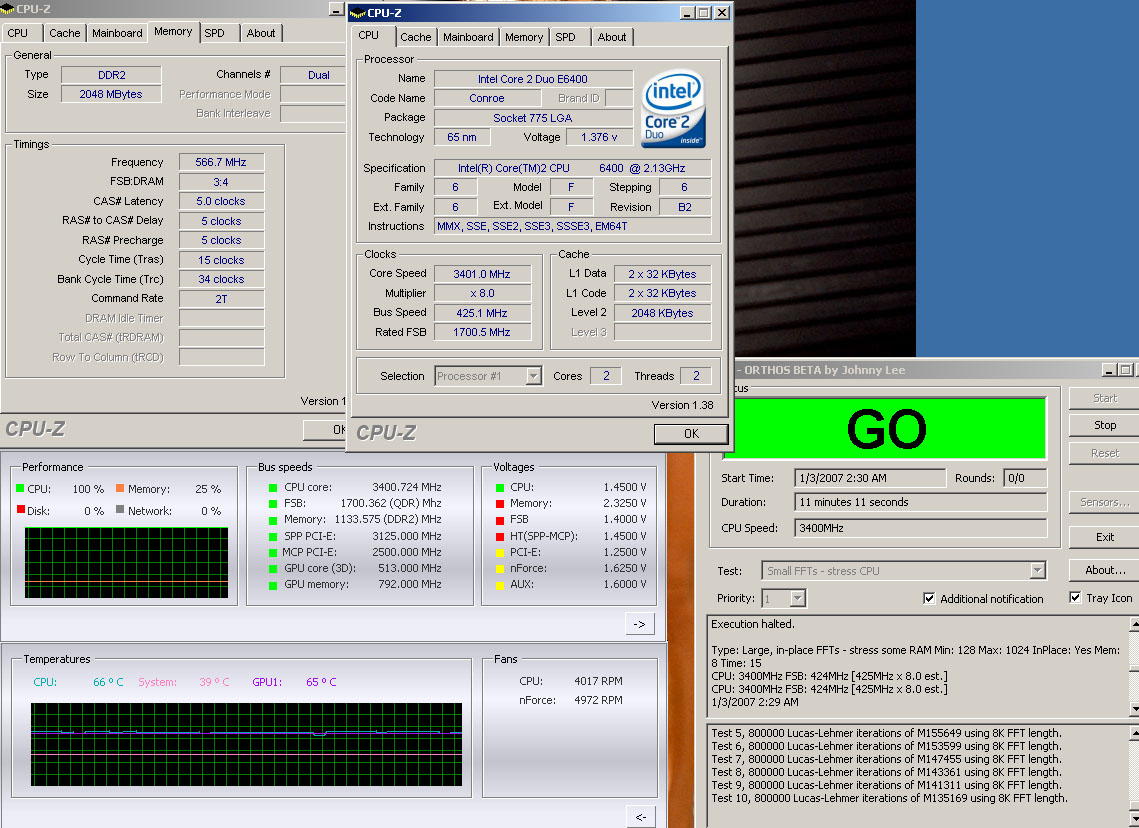Image resolution: width=1139 pixels, height=828 pixels.
Task: Click the CPU performance usage graph
Action: [x=126, y=563]
